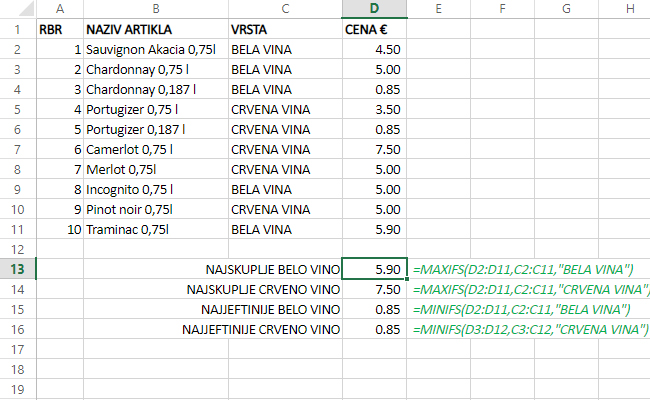
Task: Select column D header
Action: coord(374,9)
